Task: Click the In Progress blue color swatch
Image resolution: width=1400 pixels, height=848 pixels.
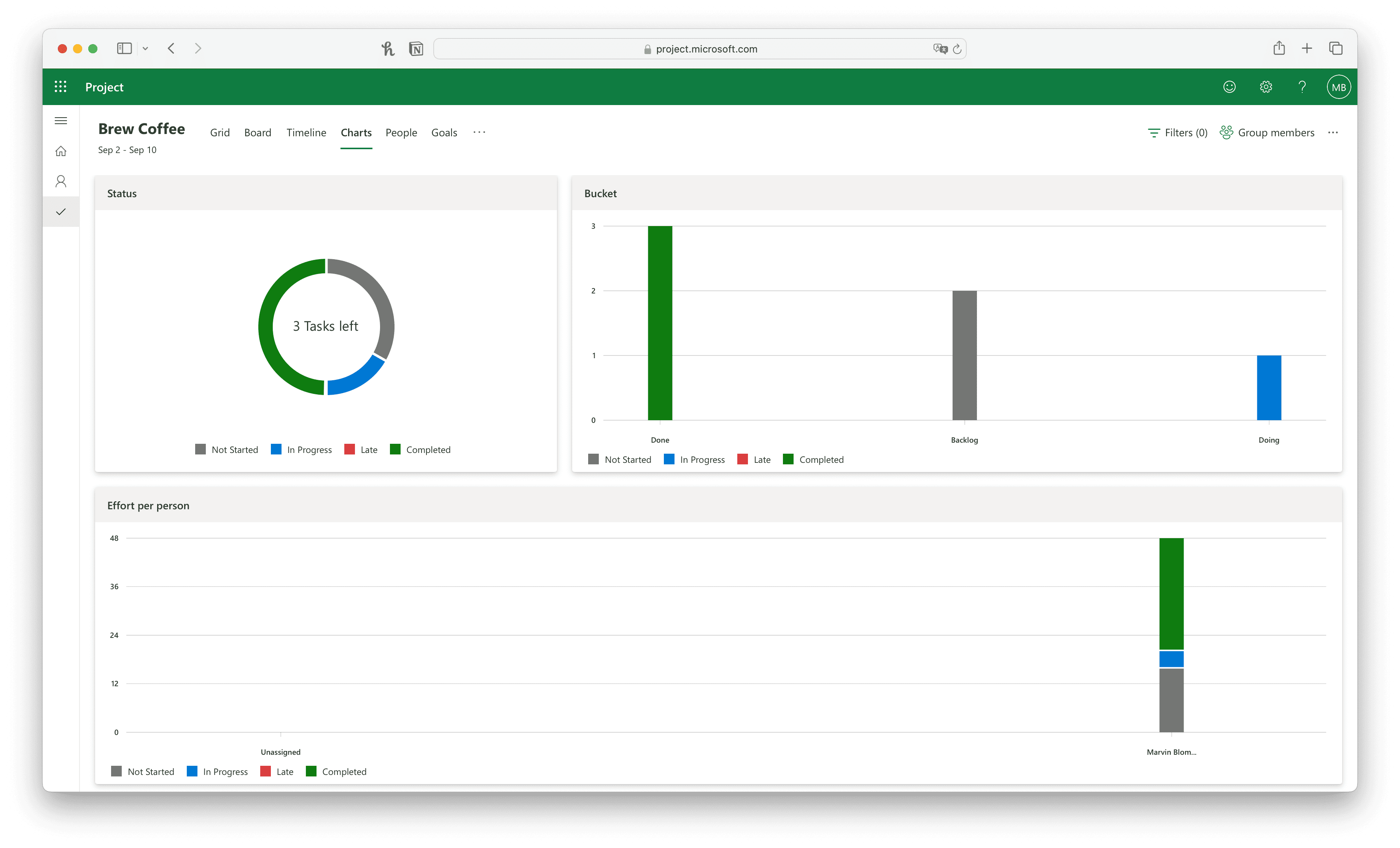Action: tap(276, 449)
